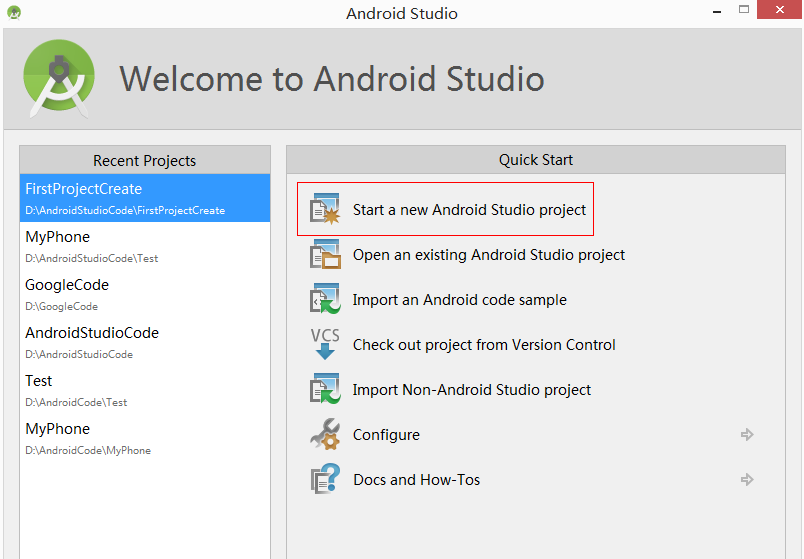Click the import code sample icon
804x559 pixels.
pos(325,299)
